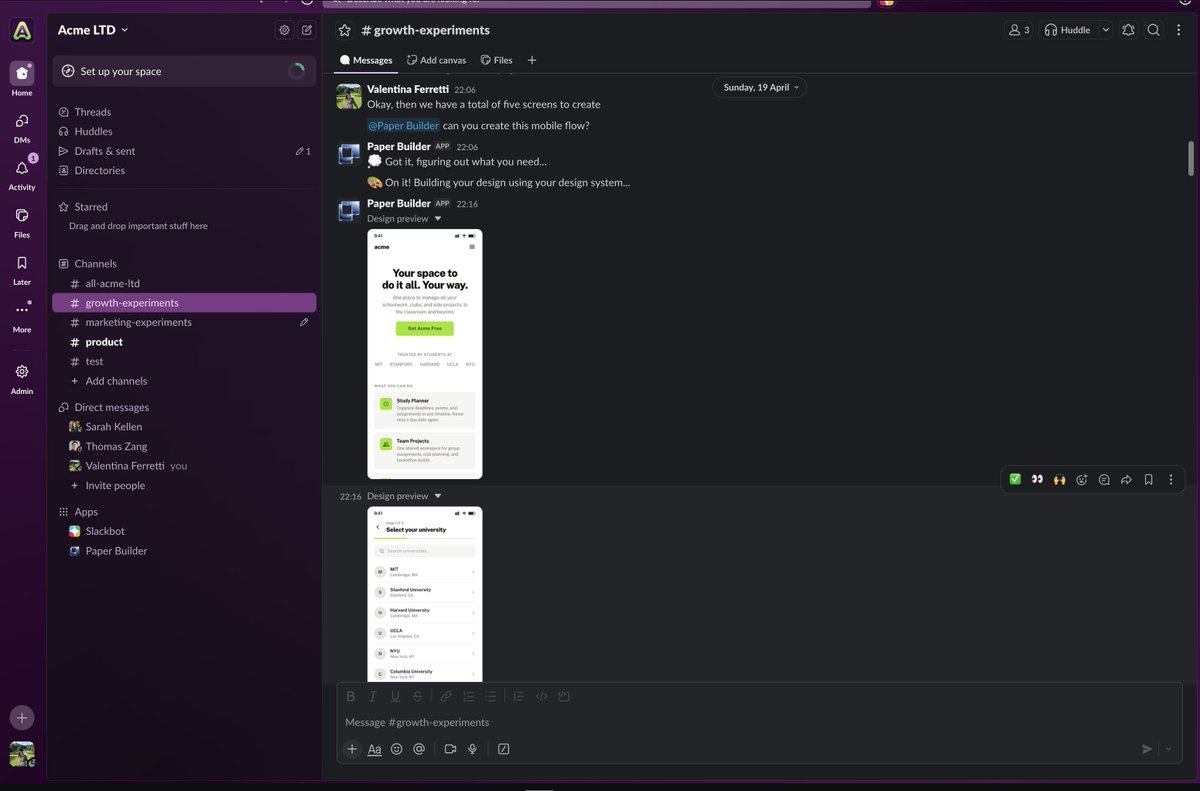React with the eyes emoji
1200x791 pixels.
pos(1037,480)
